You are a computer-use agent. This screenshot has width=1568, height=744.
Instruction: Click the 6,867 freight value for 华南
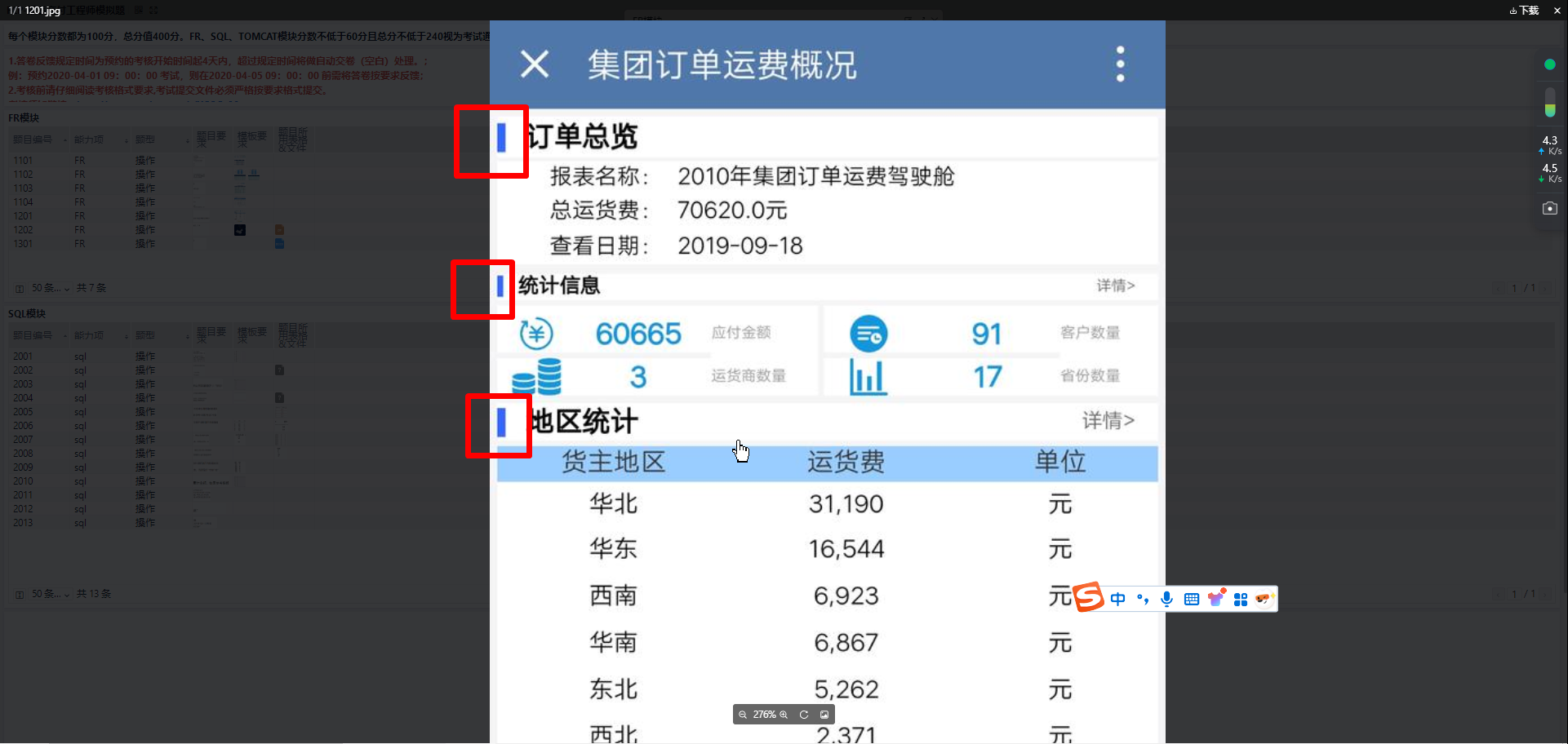846,643
